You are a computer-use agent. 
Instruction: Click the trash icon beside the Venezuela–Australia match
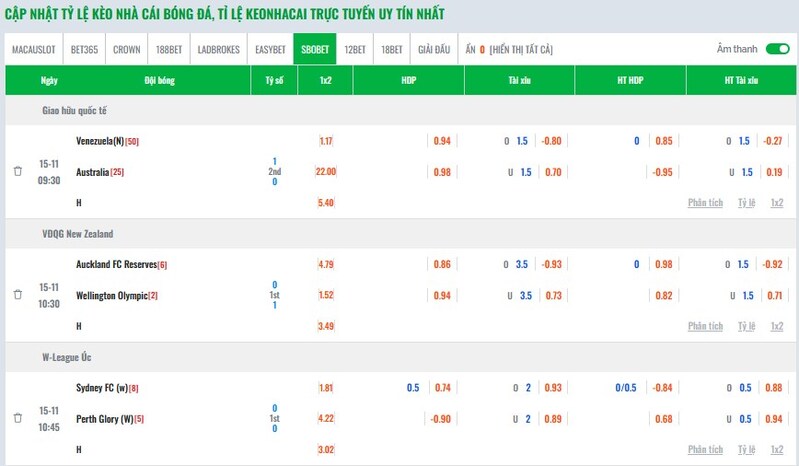coord(17,172)
